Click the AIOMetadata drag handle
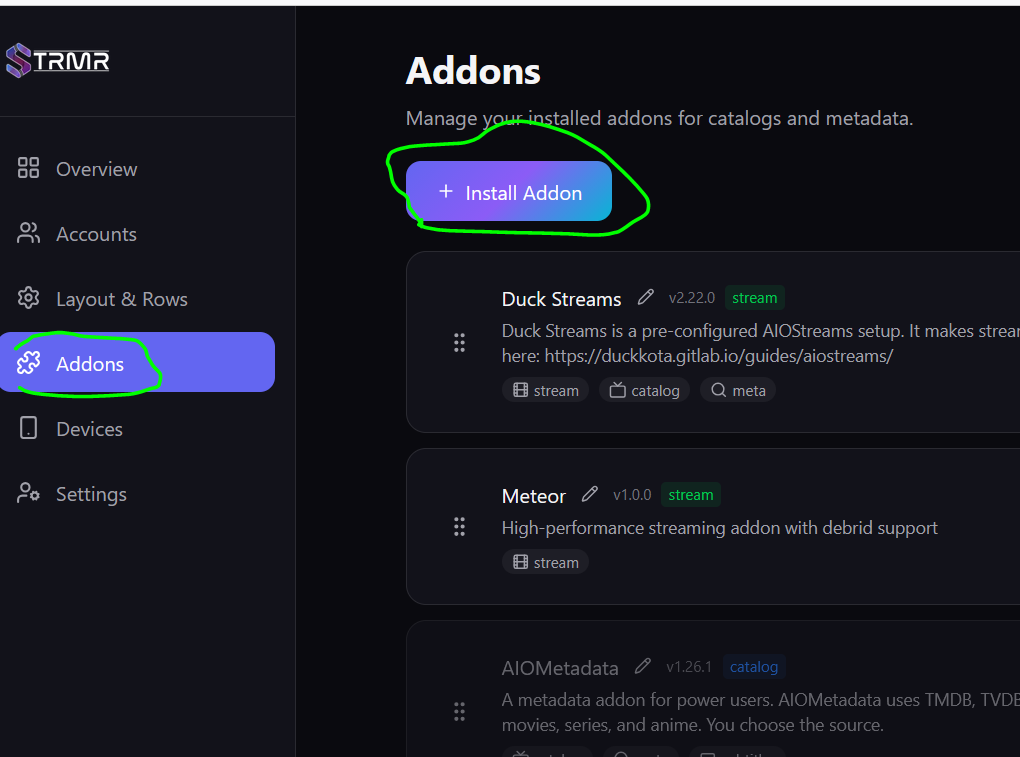 click(x=460, y=711)
